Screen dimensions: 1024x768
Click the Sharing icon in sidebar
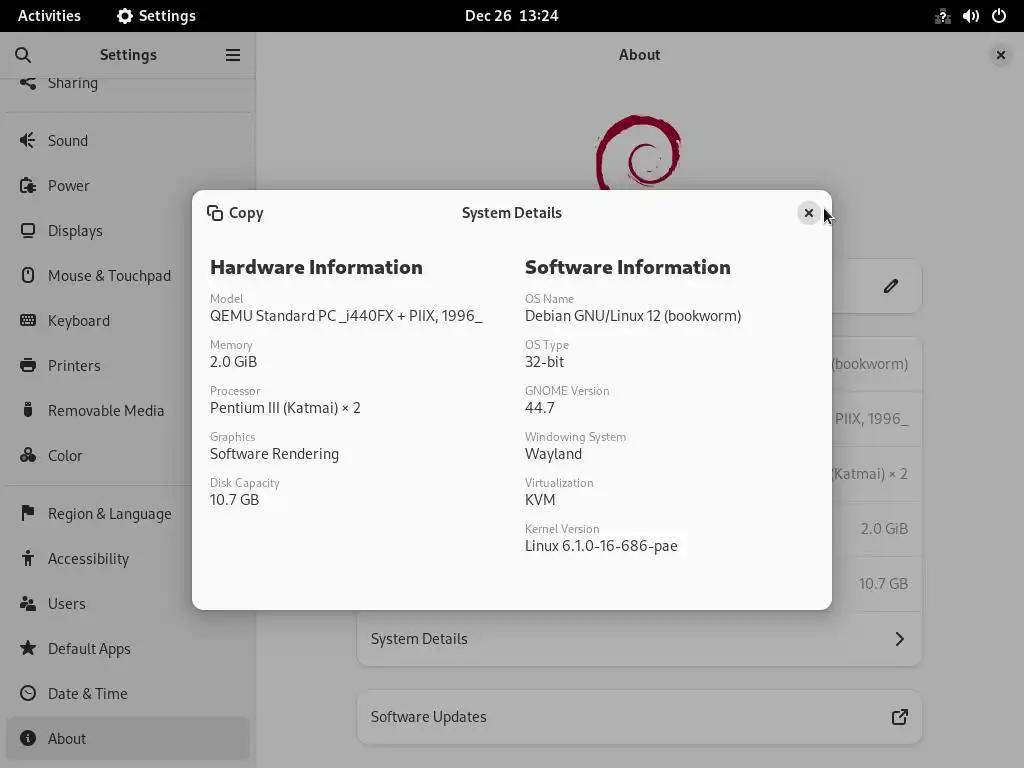[27, 83]
